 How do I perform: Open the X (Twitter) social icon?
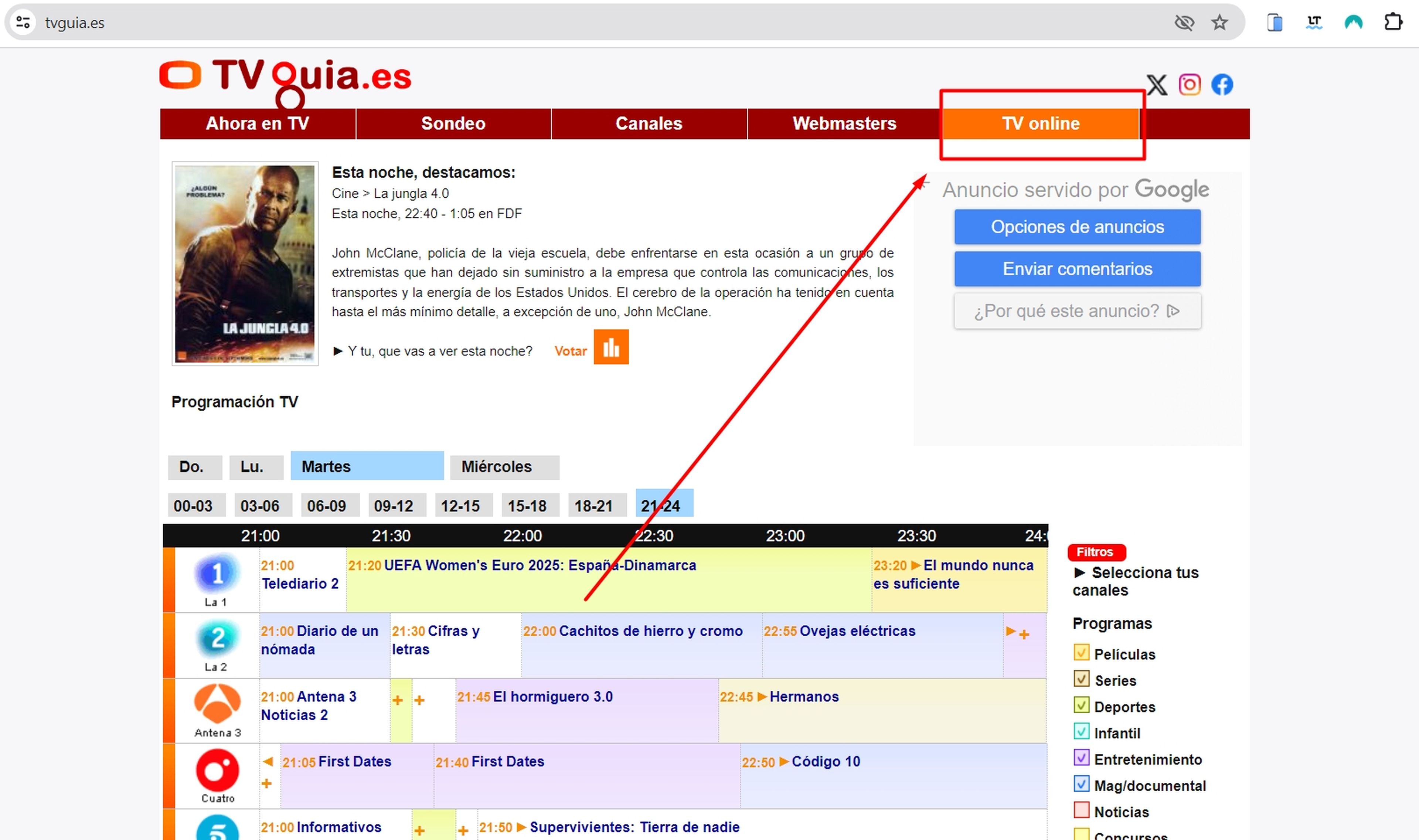point(1157,85)
